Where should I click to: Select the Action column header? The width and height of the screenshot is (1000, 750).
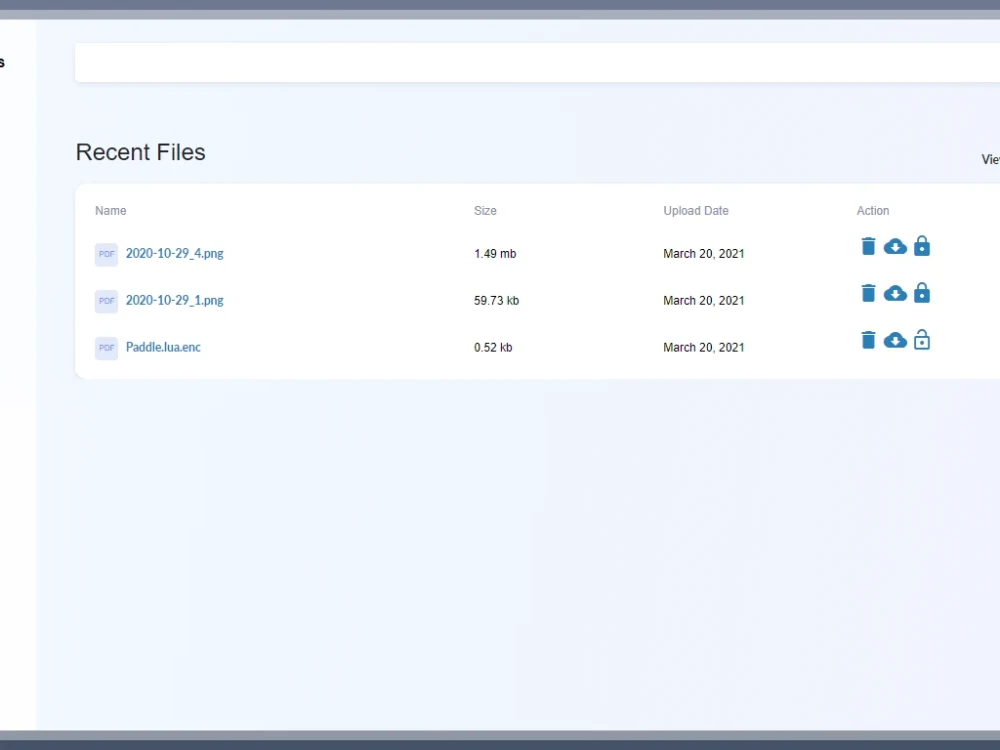click(x=872, y=210)
